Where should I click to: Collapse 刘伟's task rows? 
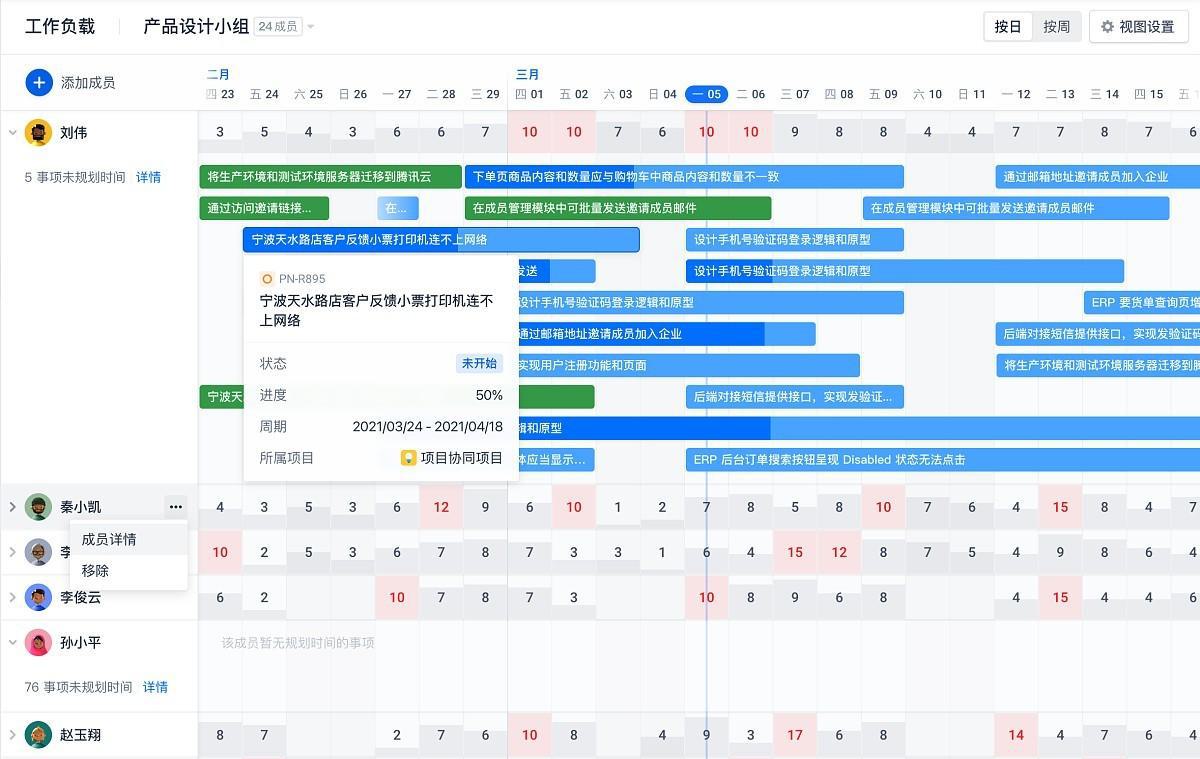click(12, 132)
